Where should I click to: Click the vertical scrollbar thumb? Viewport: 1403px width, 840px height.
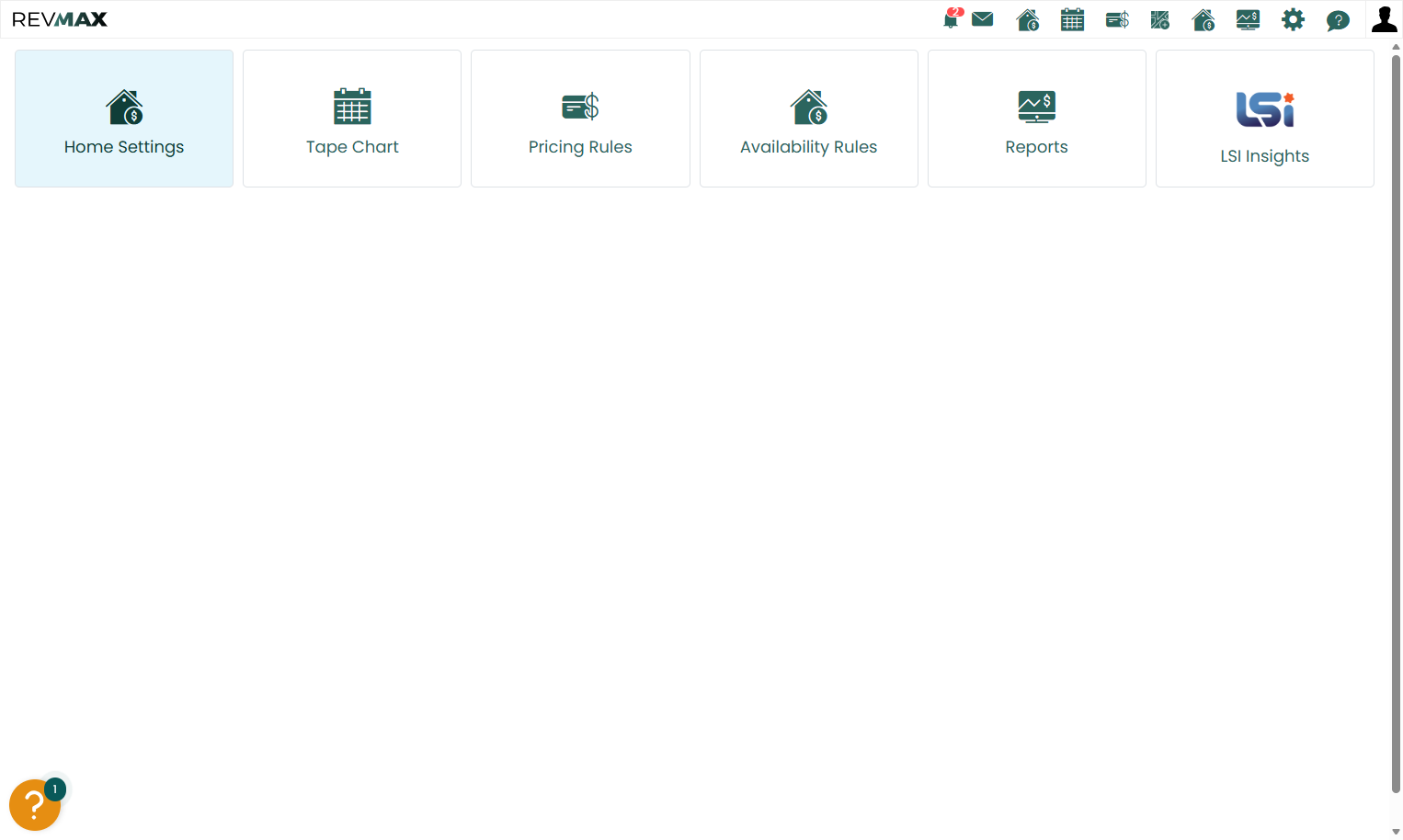1396,423
